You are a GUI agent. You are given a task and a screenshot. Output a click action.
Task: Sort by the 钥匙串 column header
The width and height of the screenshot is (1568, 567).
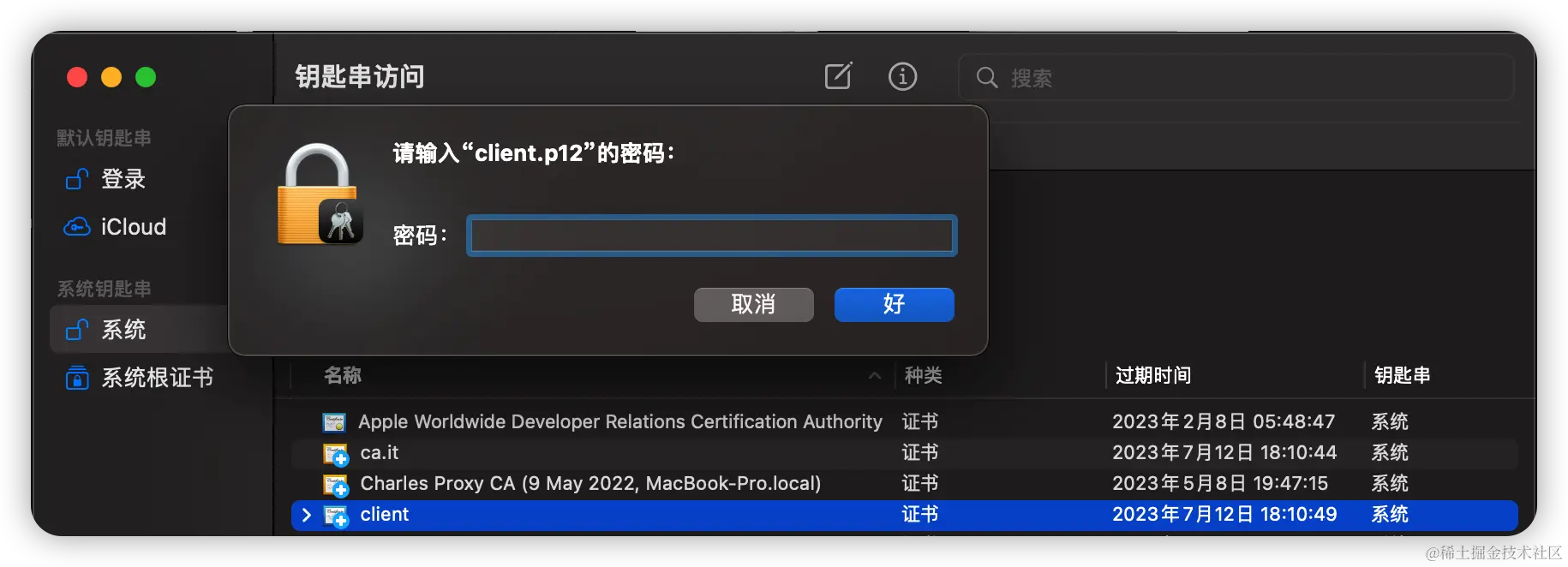(x=1403, y=375)
